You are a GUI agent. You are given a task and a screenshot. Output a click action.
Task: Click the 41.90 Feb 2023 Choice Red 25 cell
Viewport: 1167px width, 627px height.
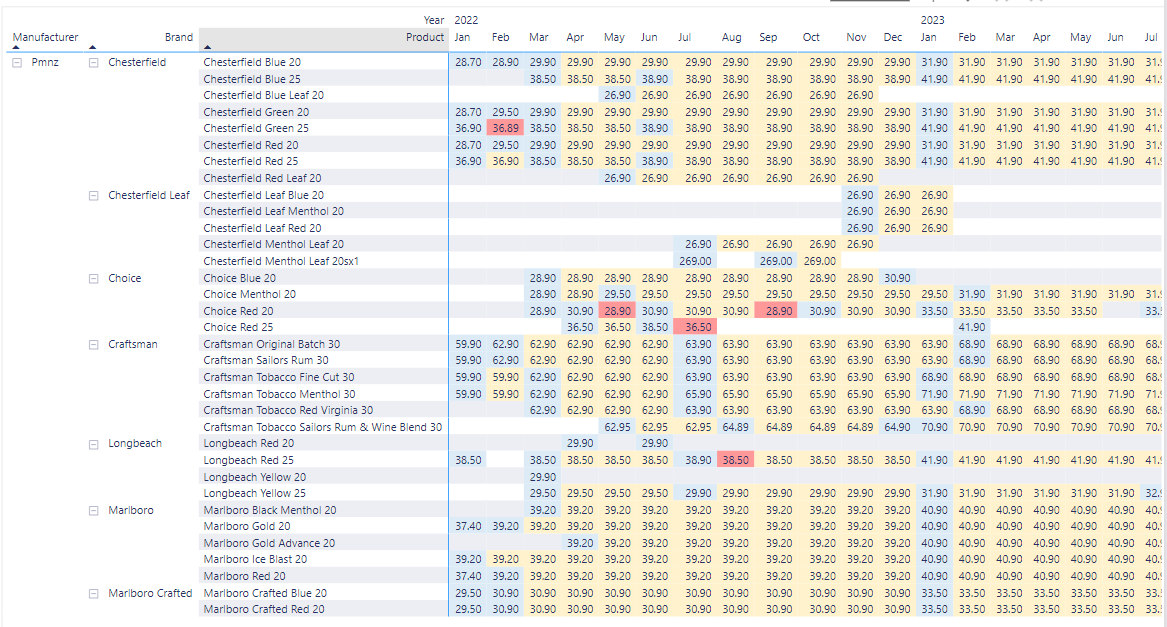coord(971,328)
